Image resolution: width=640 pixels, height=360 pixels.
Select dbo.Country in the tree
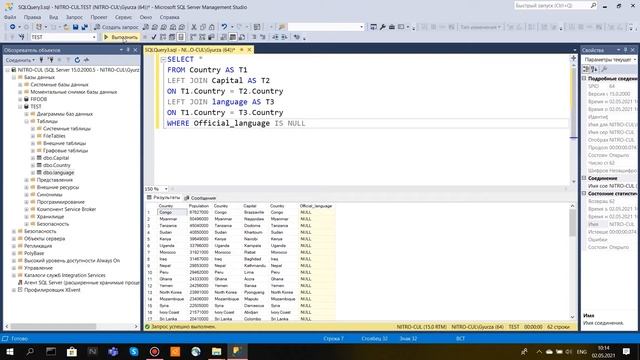(x=57, y=165)
